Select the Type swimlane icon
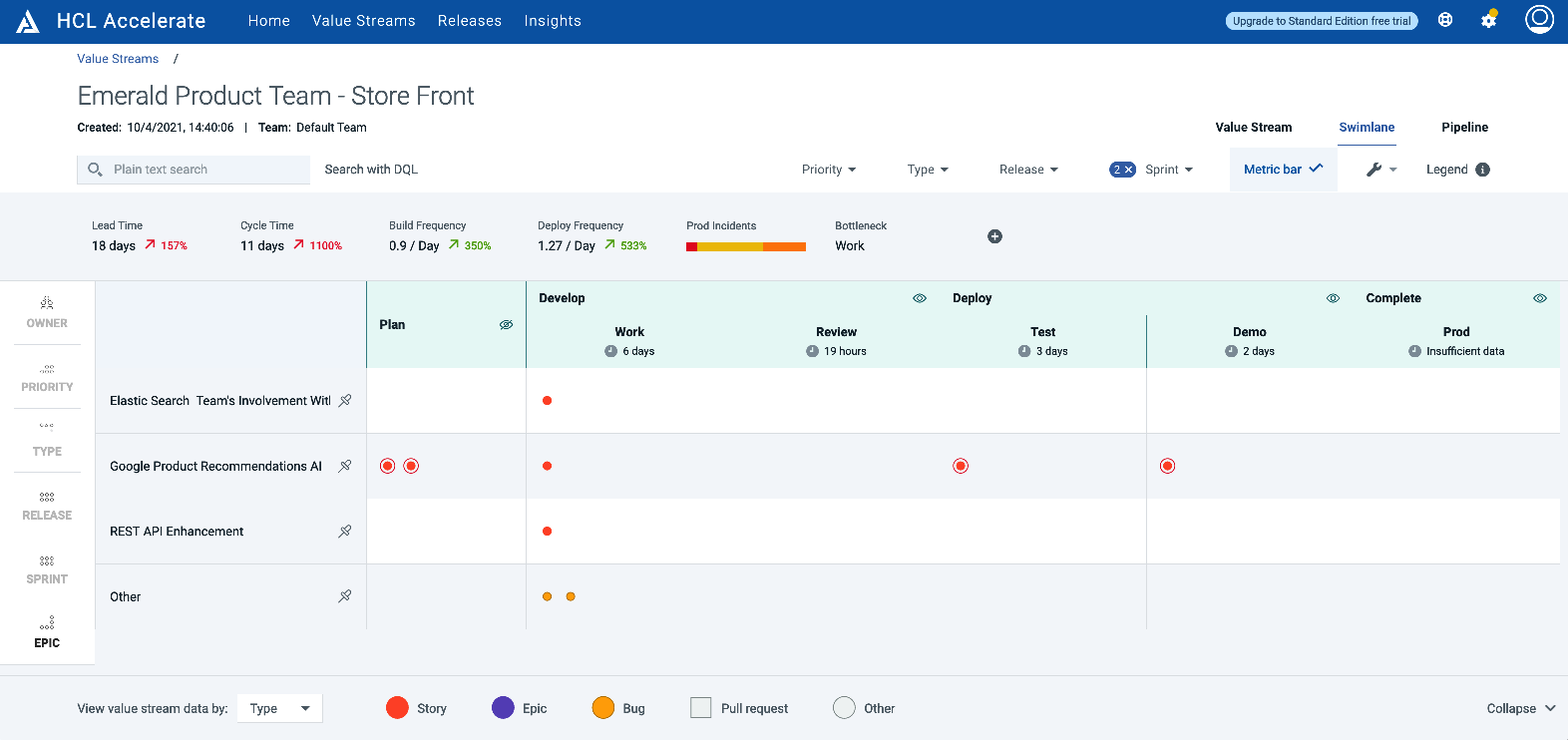Viewport: 1568px width, 740px height. (x=47, y=426)
